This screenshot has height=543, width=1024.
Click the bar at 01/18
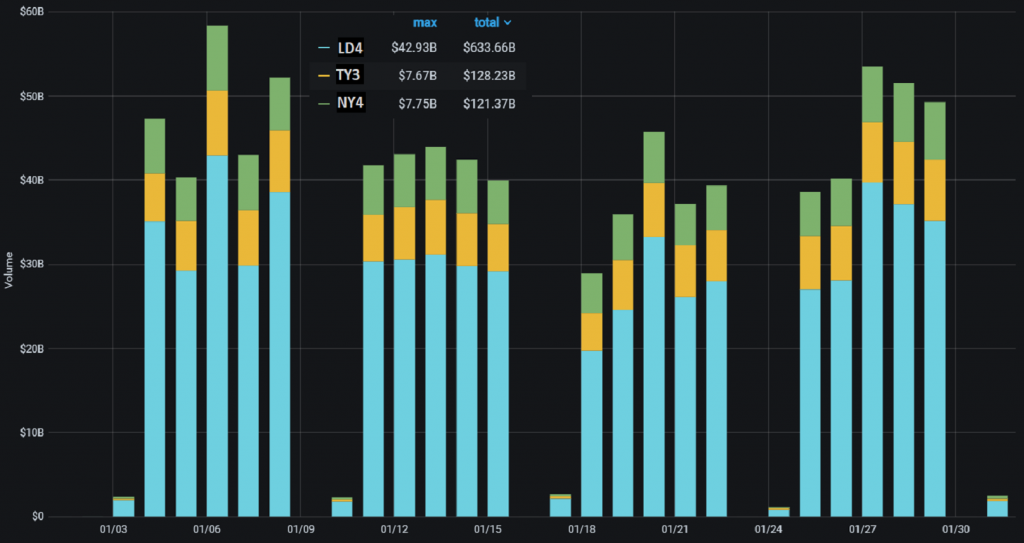point(592,395)
